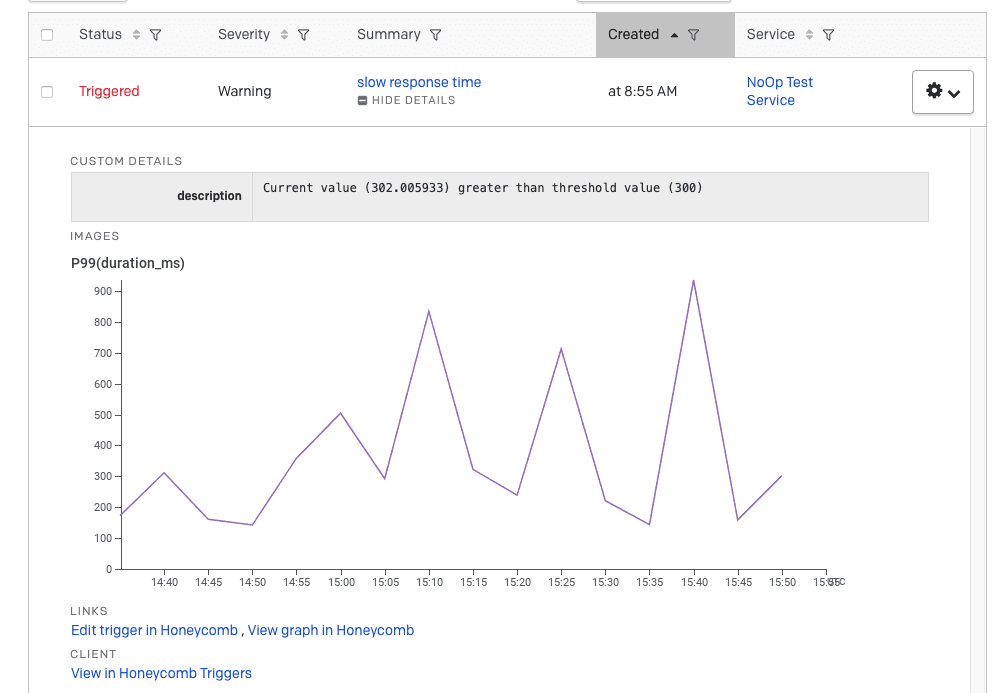
Task: Click the description text about threshold value
Action: tap(482, 188)
